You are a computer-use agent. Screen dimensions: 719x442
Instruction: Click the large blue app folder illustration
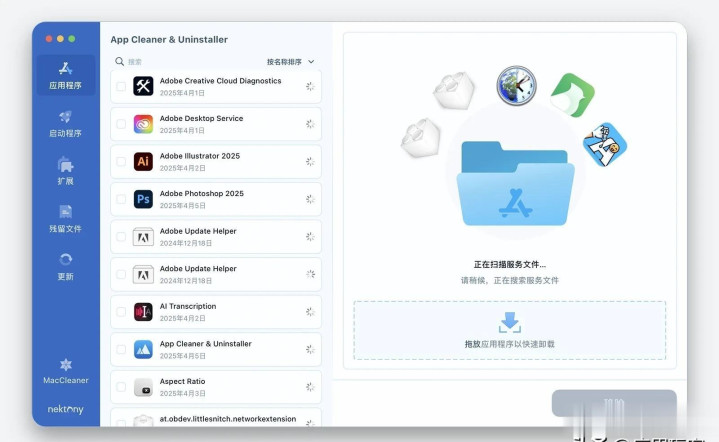pyautogui.click(x=515, y=183)
